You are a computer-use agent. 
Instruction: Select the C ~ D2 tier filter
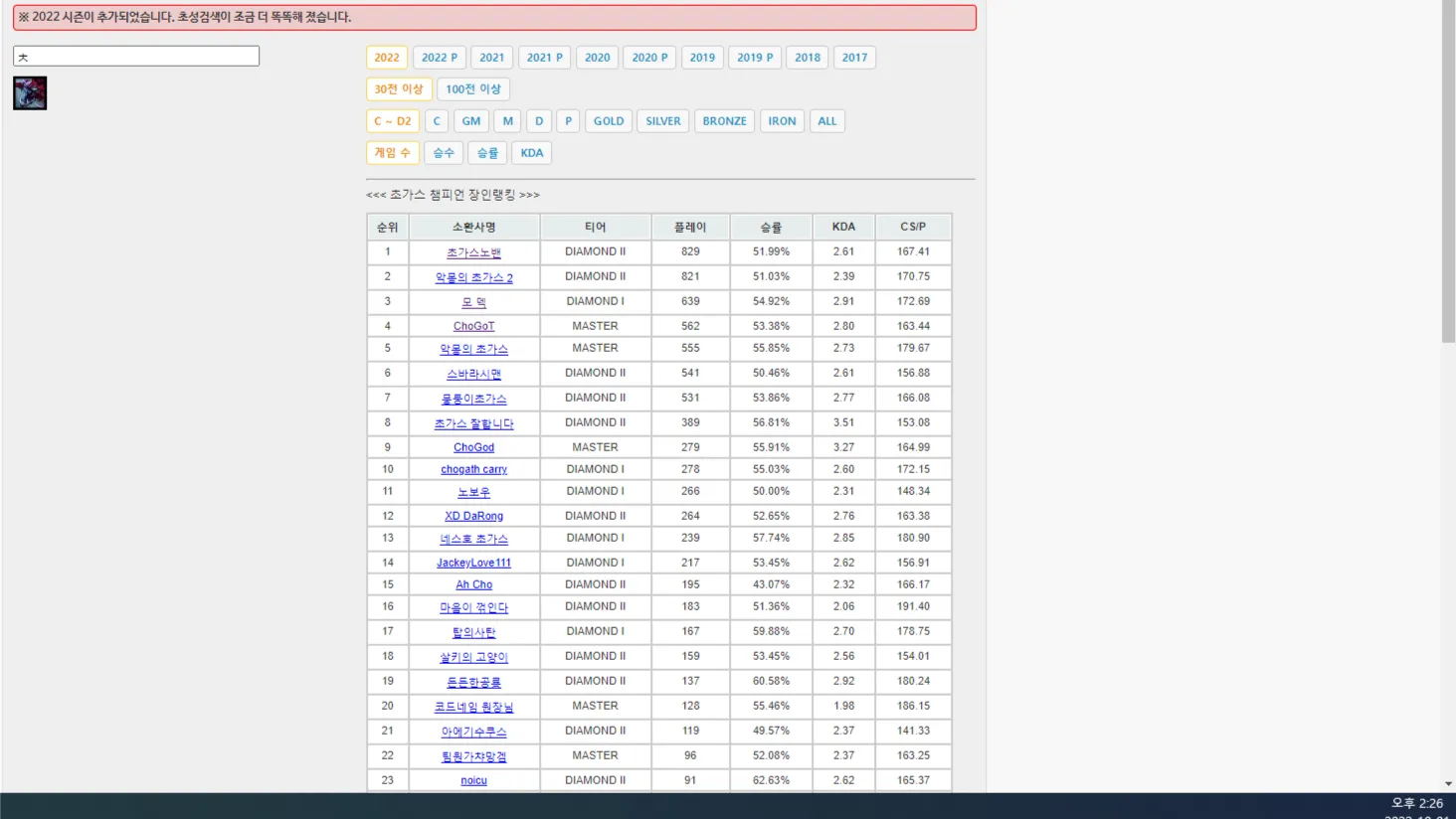393,121
